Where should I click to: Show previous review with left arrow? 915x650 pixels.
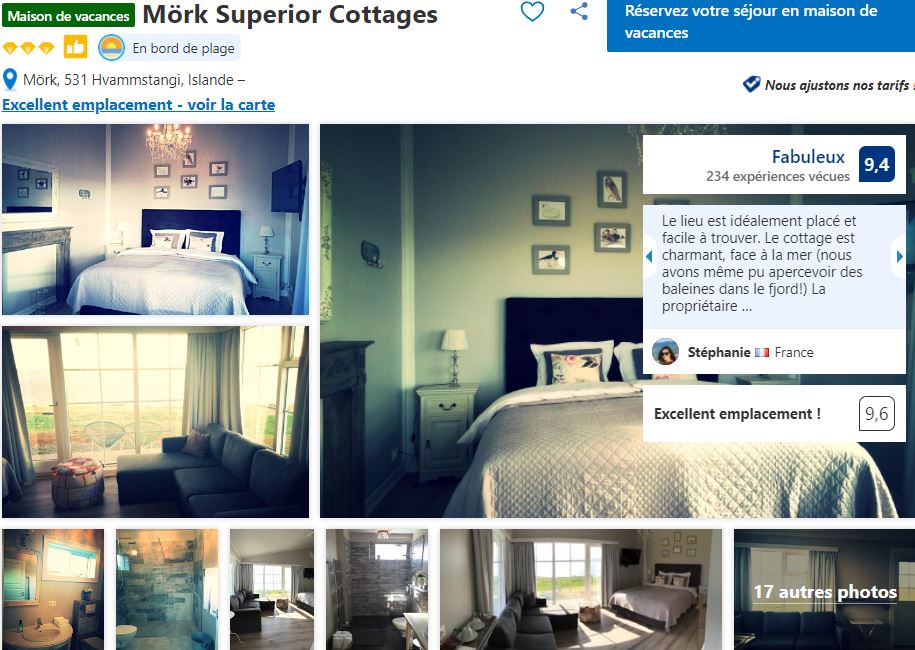[x=649, y=256]
